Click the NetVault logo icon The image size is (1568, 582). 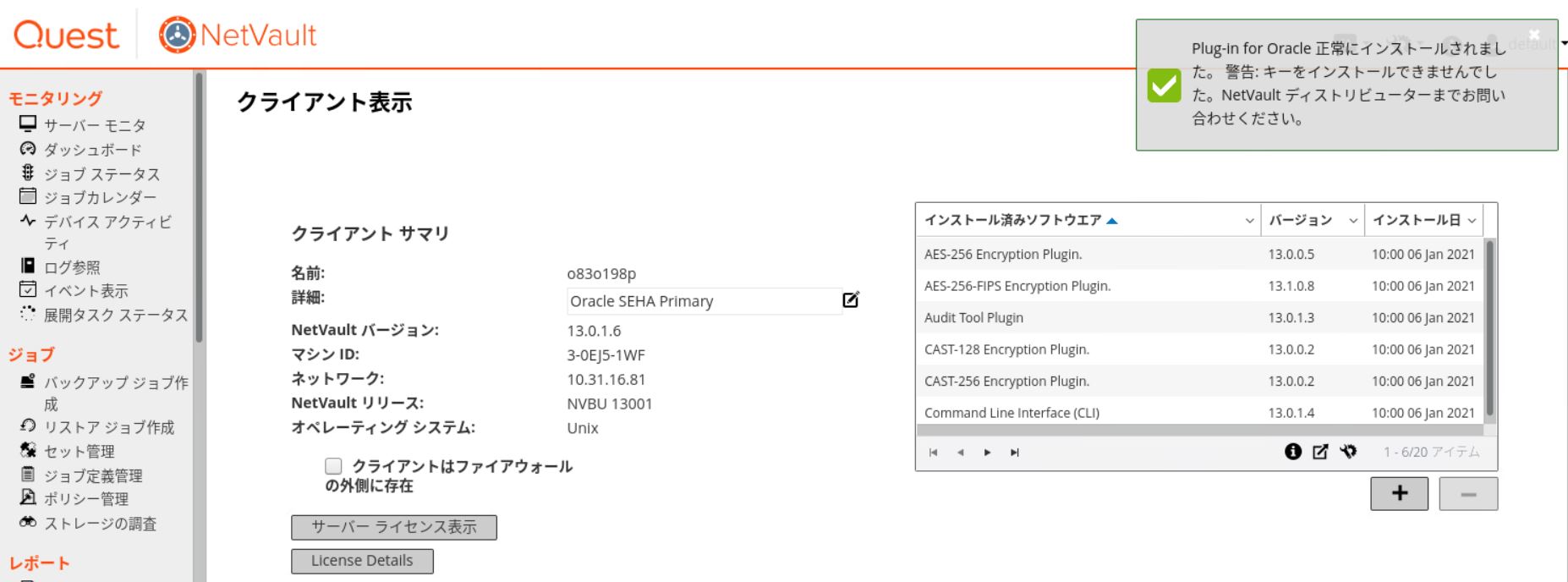(178, 35)
